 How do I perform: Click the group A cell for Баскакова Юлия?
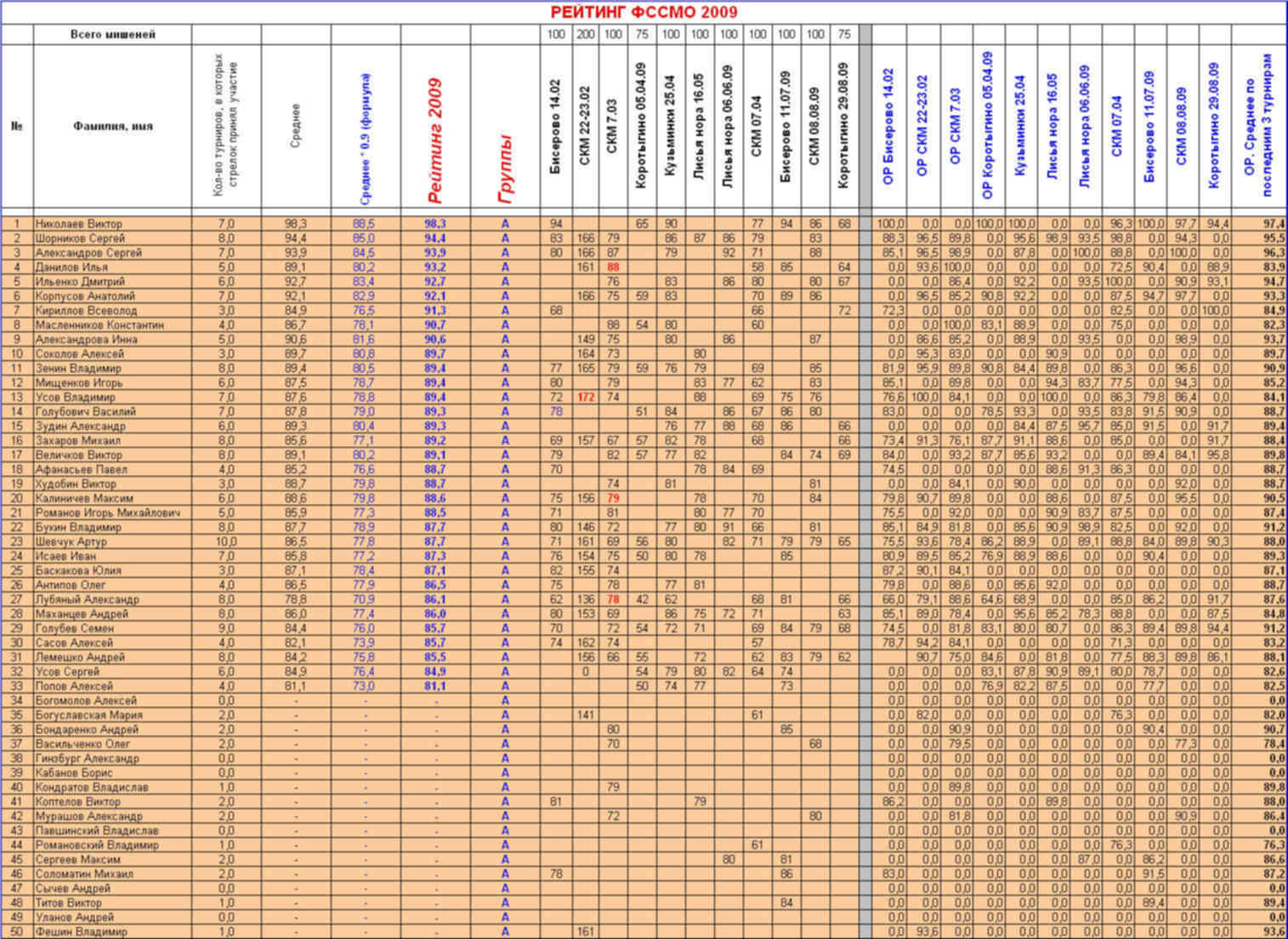(x=505, y=570)
